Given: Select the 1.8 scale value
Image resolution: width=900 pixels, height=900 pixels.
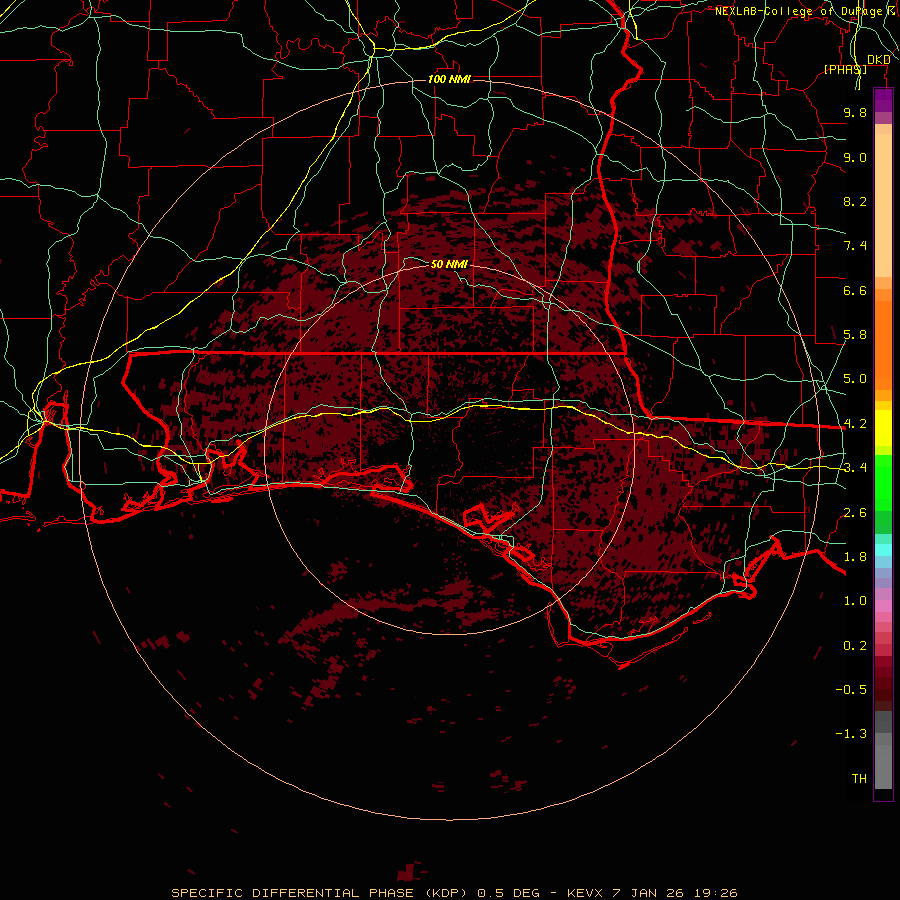Looking at the screenshot, I should 855,557.
